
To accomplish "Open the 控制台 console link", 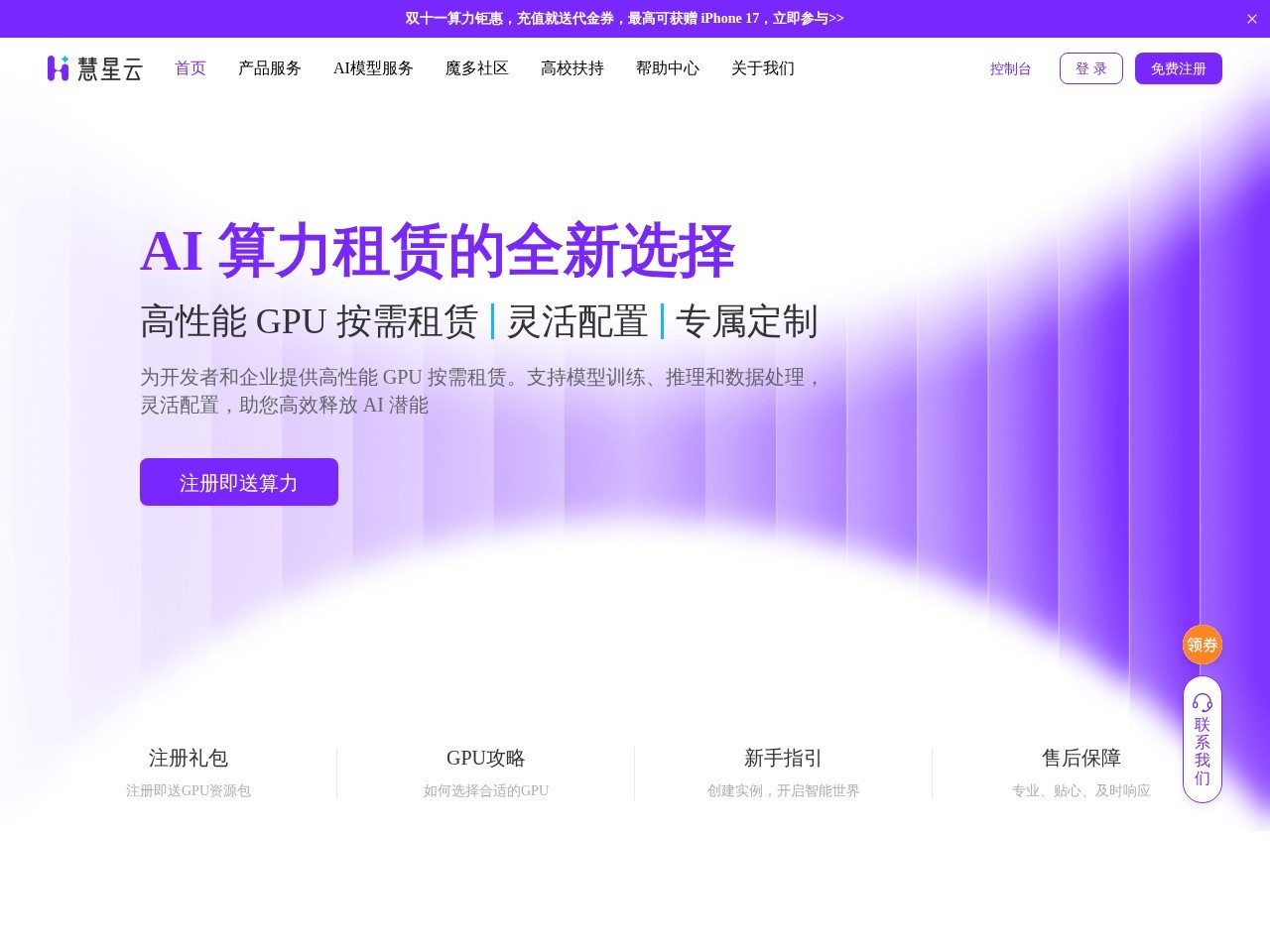I will [1010, 68].
